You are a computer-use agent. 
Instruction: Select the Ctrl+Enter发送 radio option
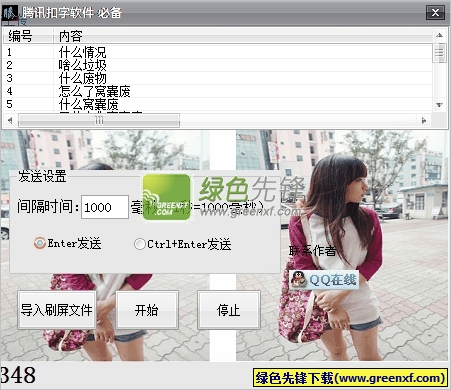pyautogui.click(x=139, y=244)
